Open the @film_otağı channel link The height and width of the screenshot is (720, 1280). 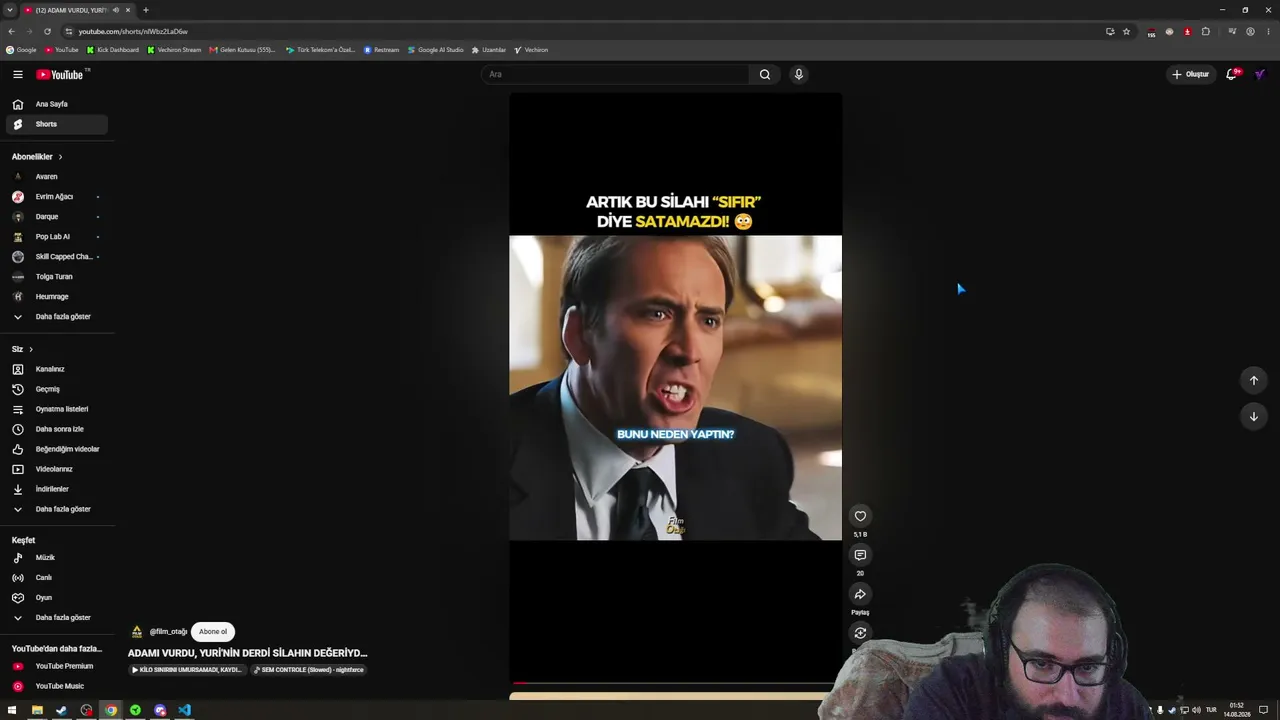pyautogui.click(x=168, y=632)
